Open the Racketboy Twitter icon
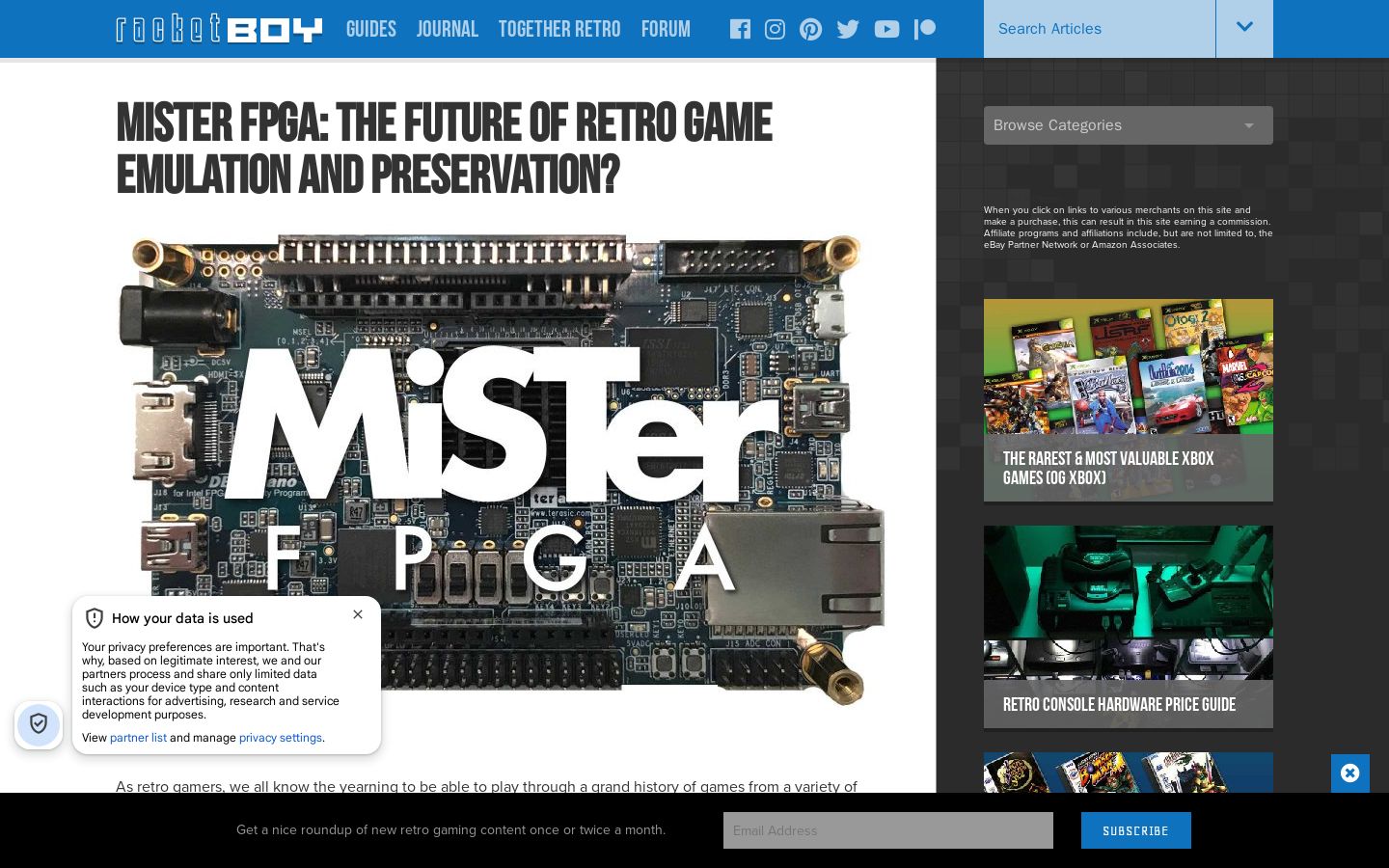Viewport: 1389px width, 868px height. [x=848, y=29]
